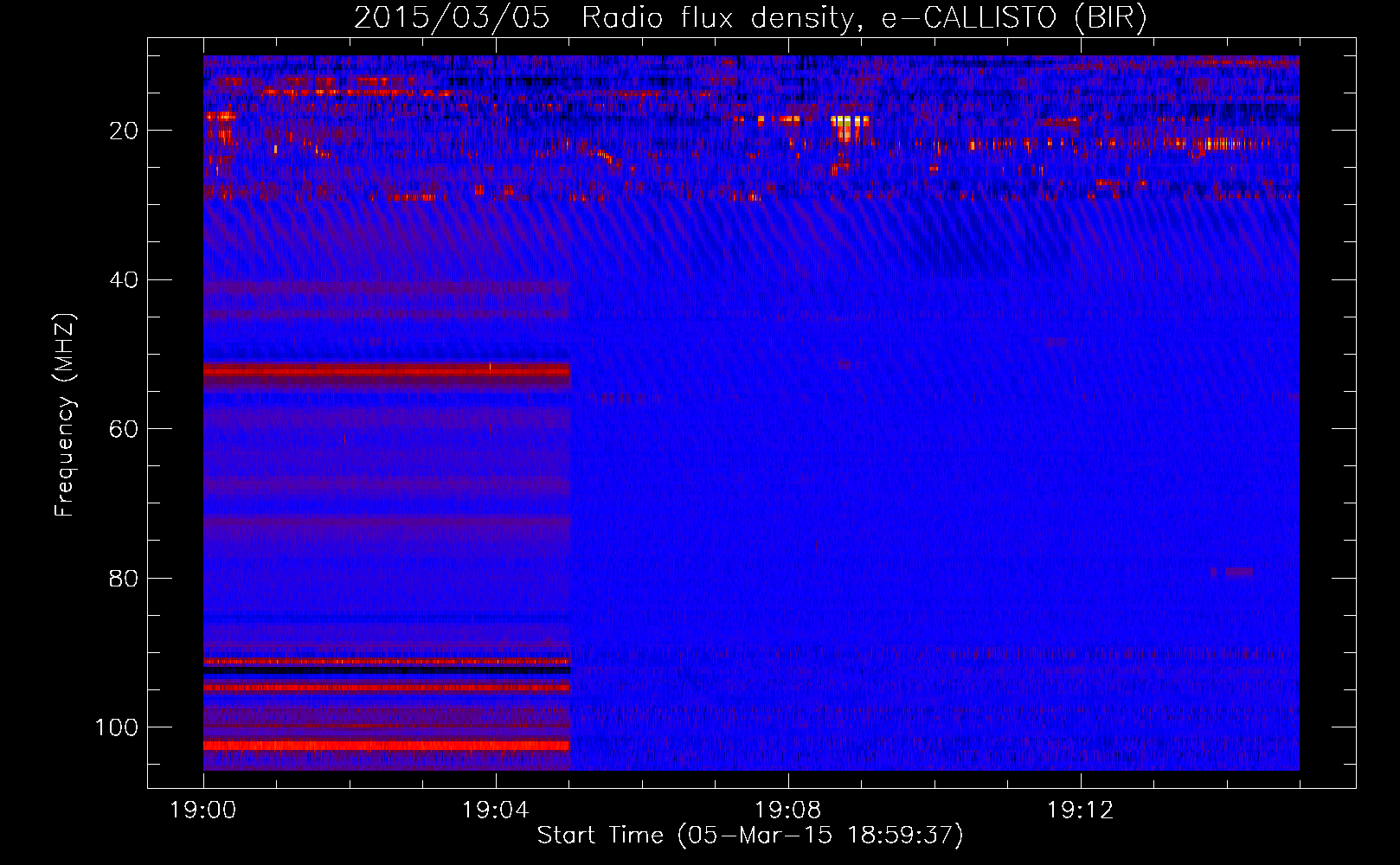The image size is (1400, 865).
Task: Click the small red feature near 80 MHz
Action: coord(1231,572)
